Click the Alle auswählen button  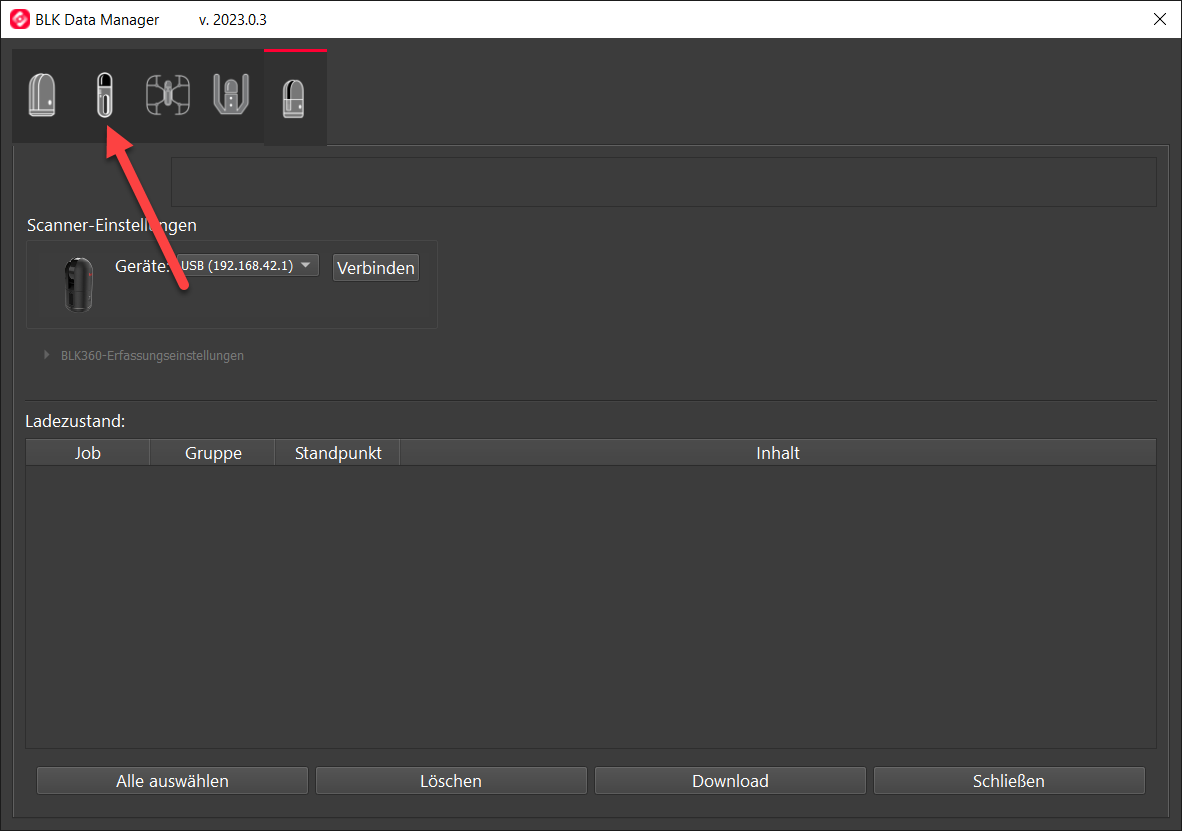point(172,780)
